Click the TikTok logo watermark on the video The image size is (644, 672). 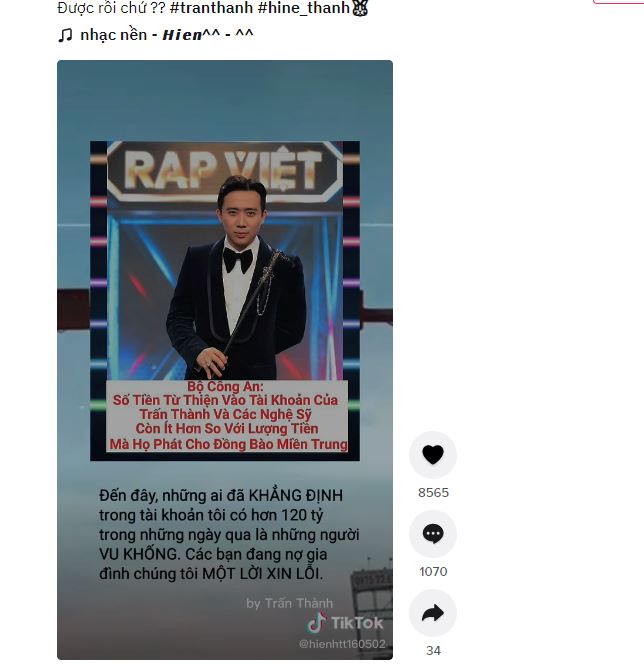345,623
